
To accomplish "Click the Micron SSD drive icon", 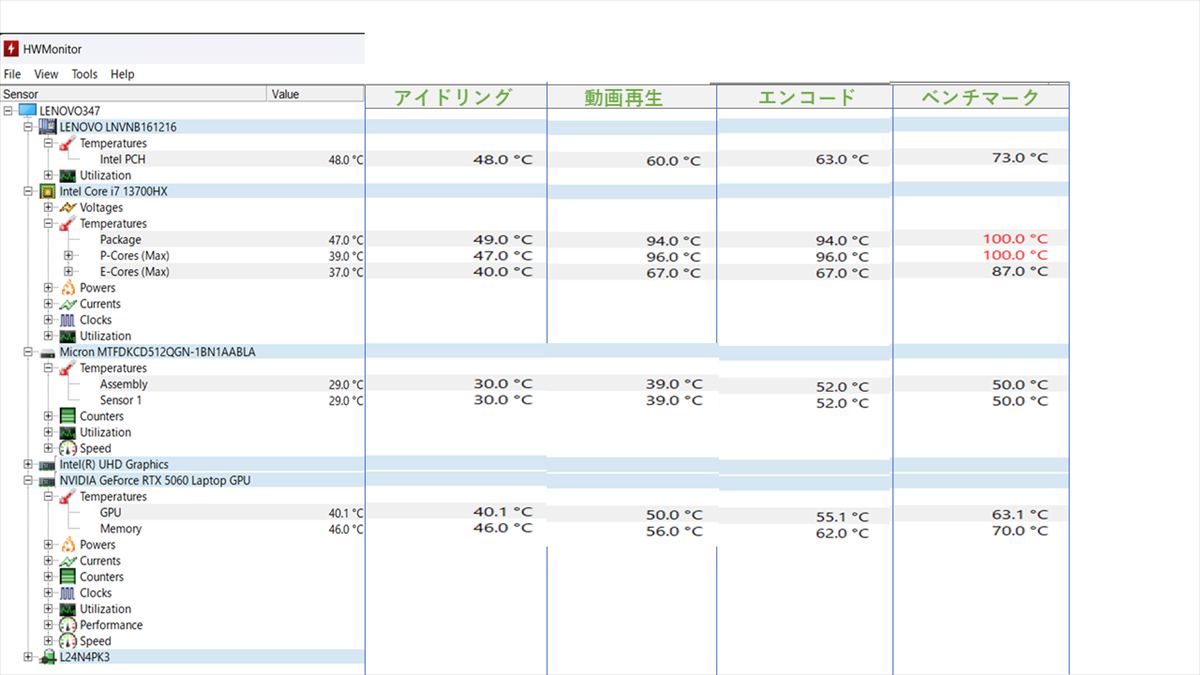I will point(47,352).
